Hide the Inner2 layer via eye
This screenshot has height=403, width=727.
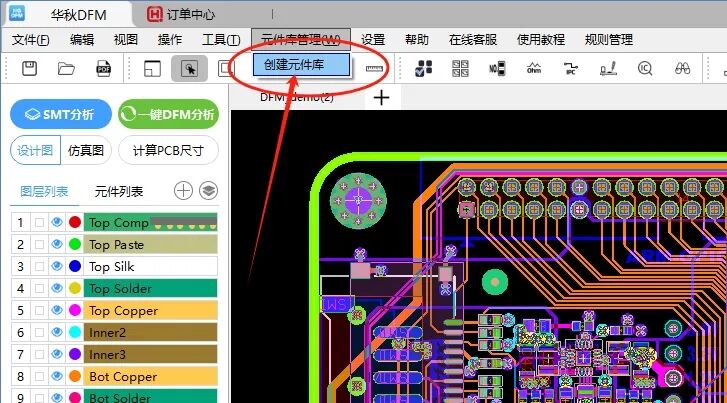[x=57, y=332]
